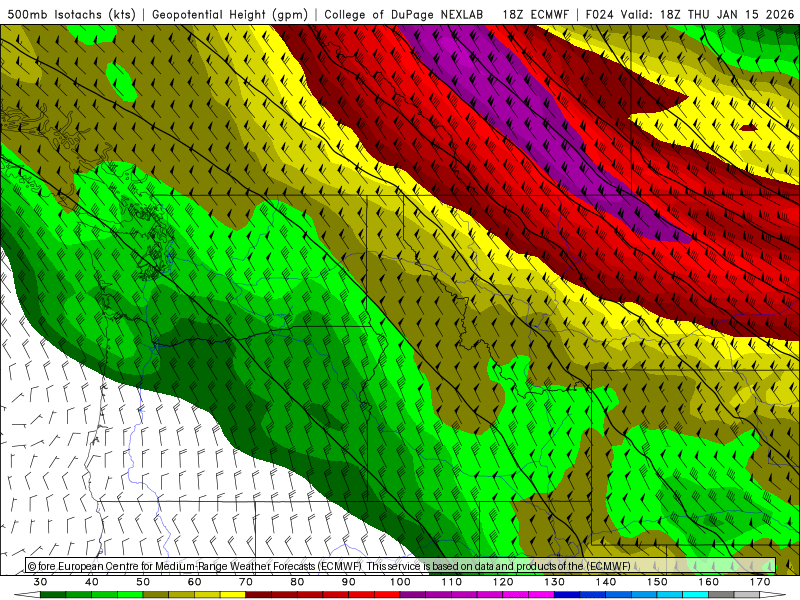Select the '100' color scale label

click(x=400, y=582)
